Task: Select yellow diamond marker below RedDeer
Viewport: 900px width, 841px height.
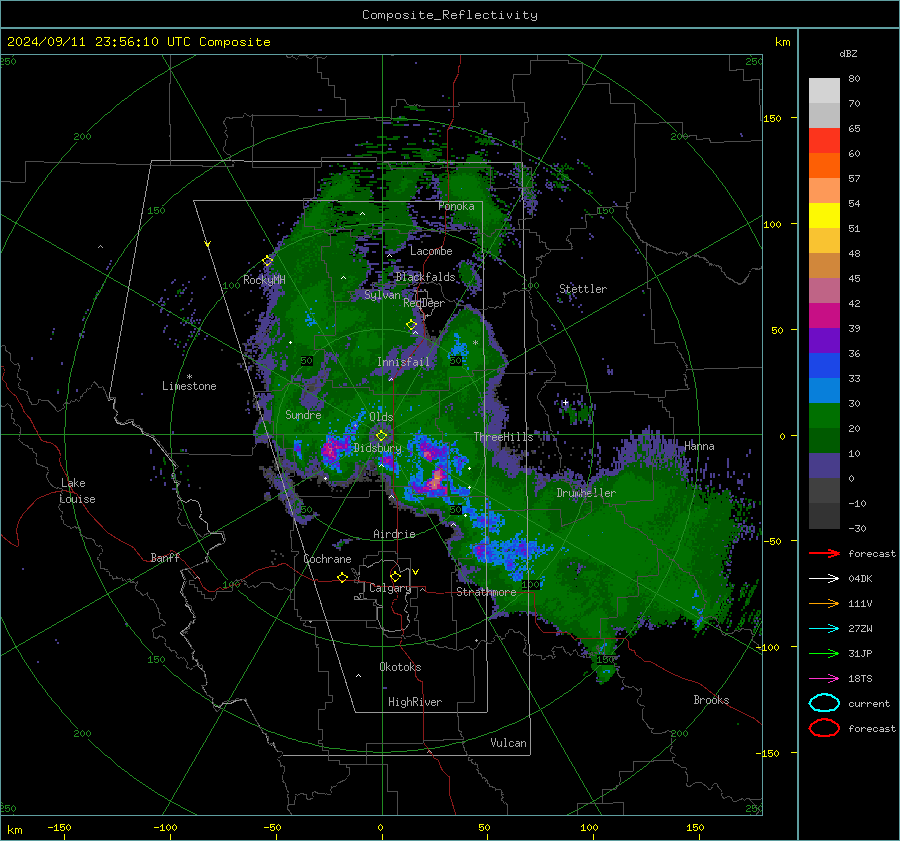Action: pyautogui.click(x=412, y=325)
